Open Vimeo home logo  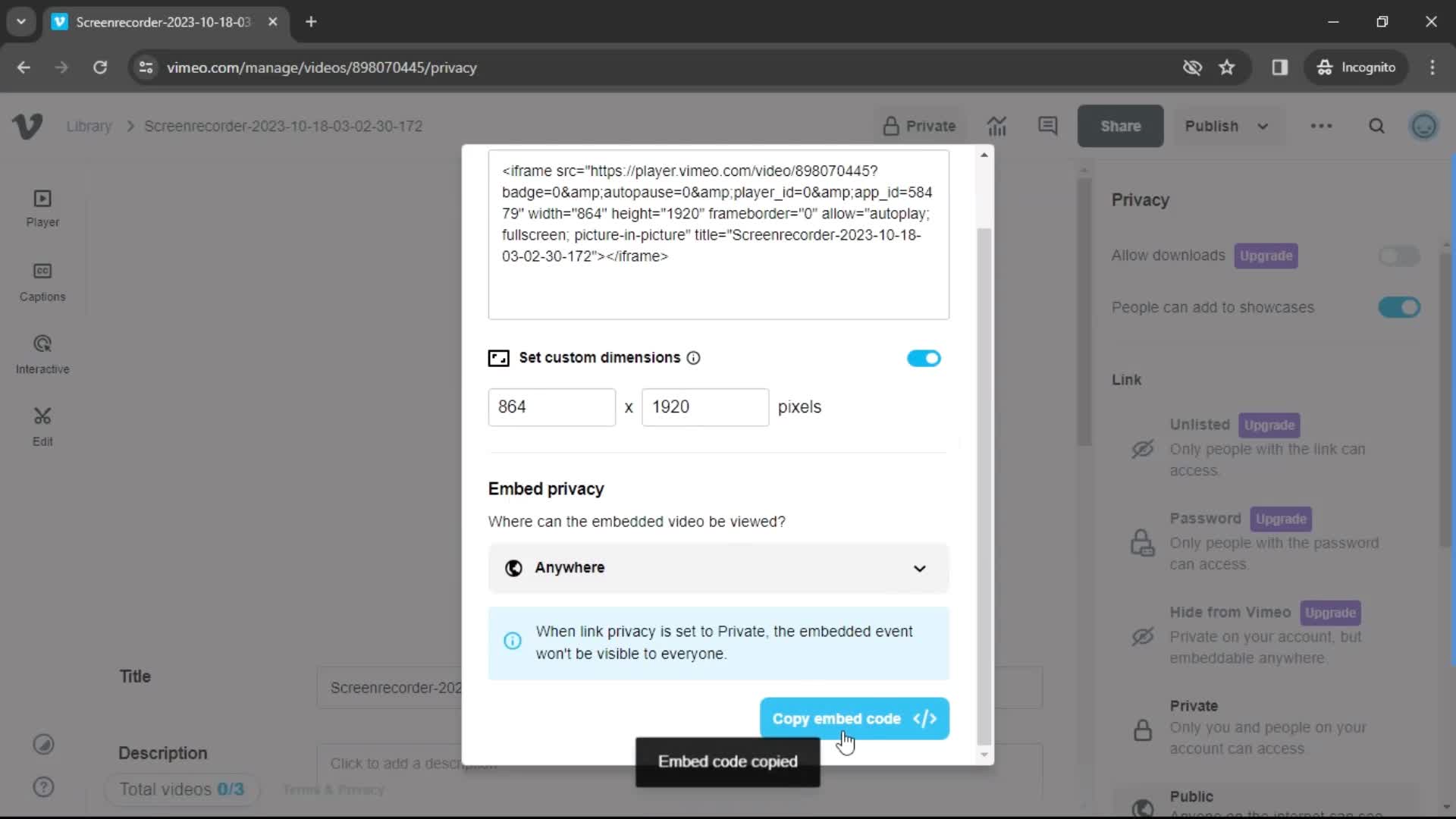point(27,126)
